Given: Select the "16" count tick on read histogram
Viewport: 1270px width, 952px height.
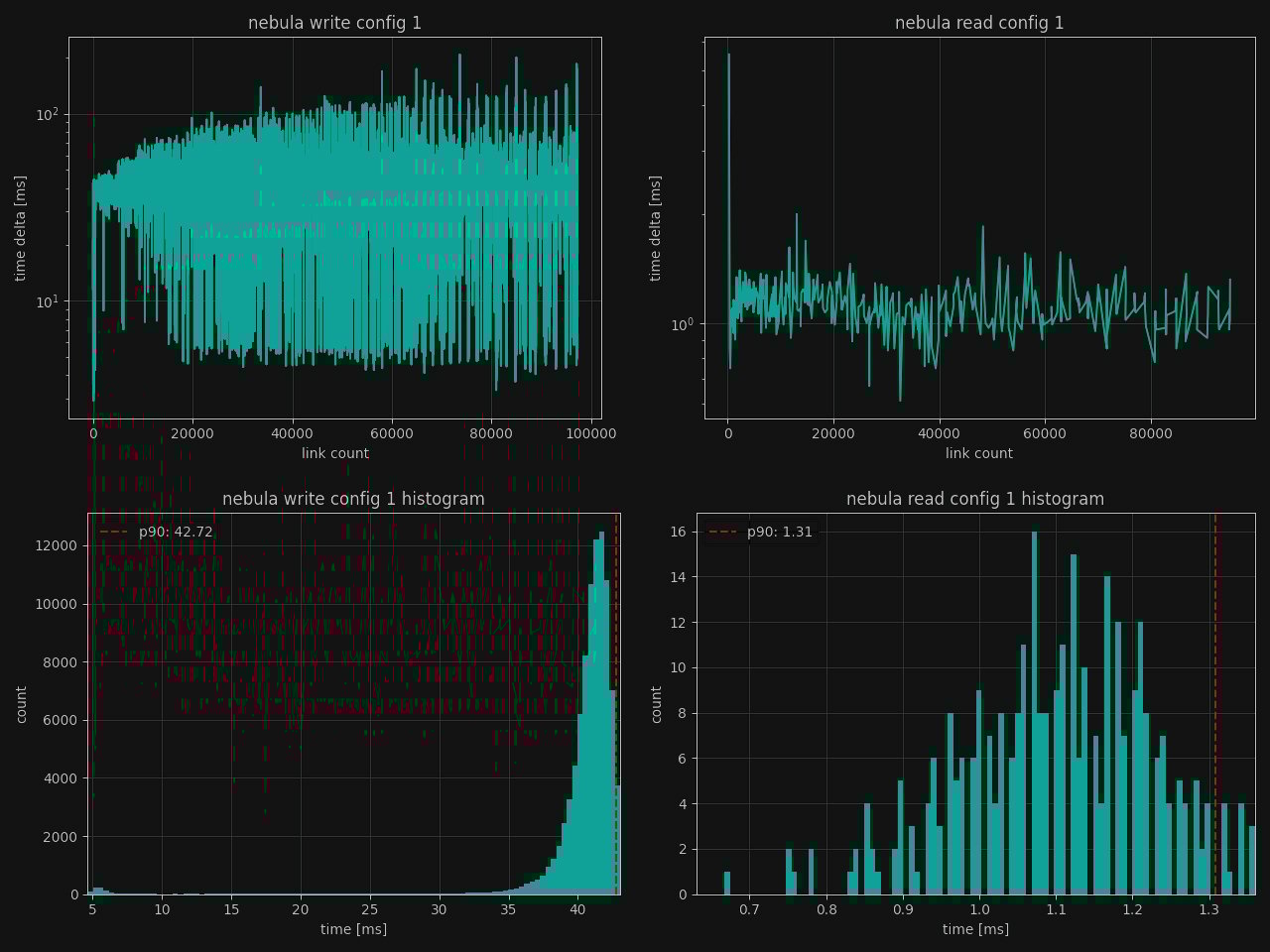Looking at the screenshot, I should pos(679,532).
